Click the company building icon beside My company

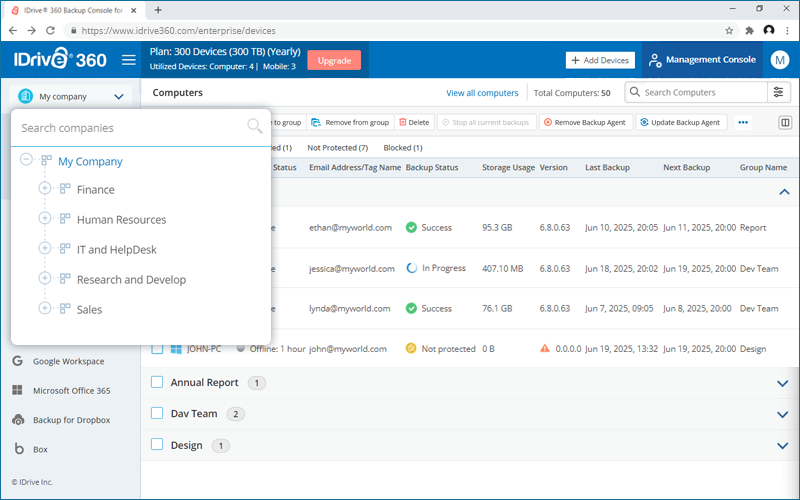[26, 96]
